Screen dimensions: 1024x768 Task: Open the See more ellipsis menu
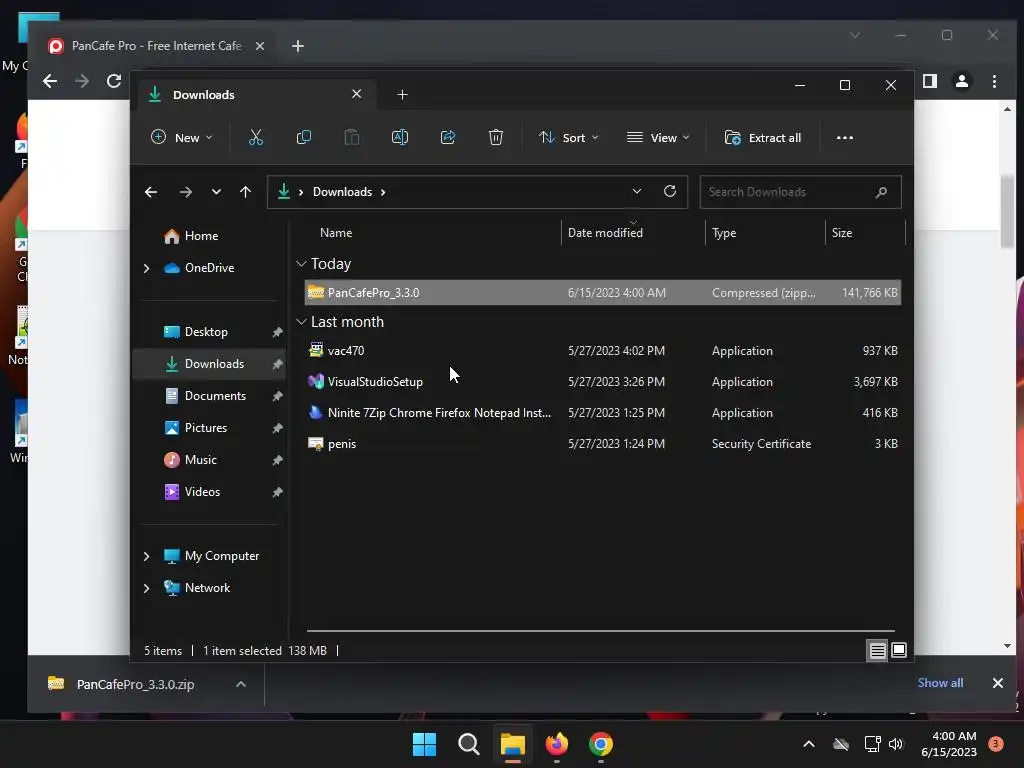point(844,138)
